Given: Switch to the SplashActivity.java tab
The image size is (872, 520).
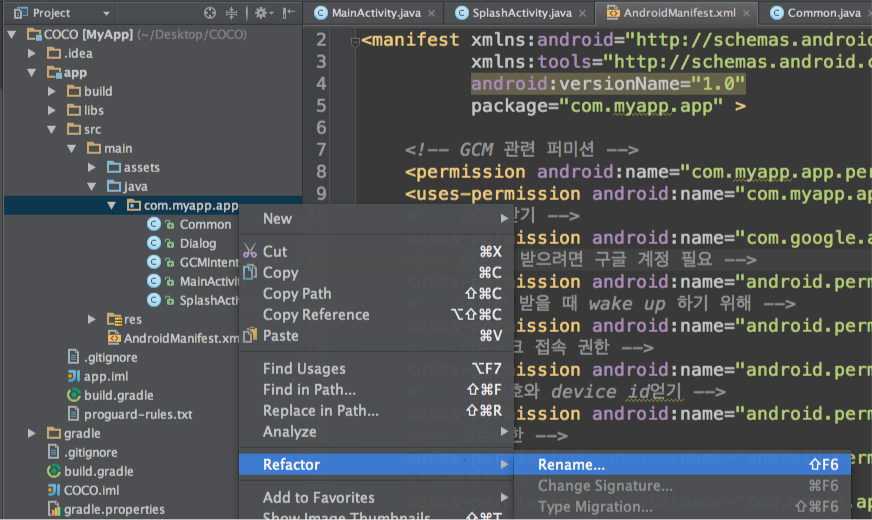Looking at the screenshot, I should (x=521, y=13).
